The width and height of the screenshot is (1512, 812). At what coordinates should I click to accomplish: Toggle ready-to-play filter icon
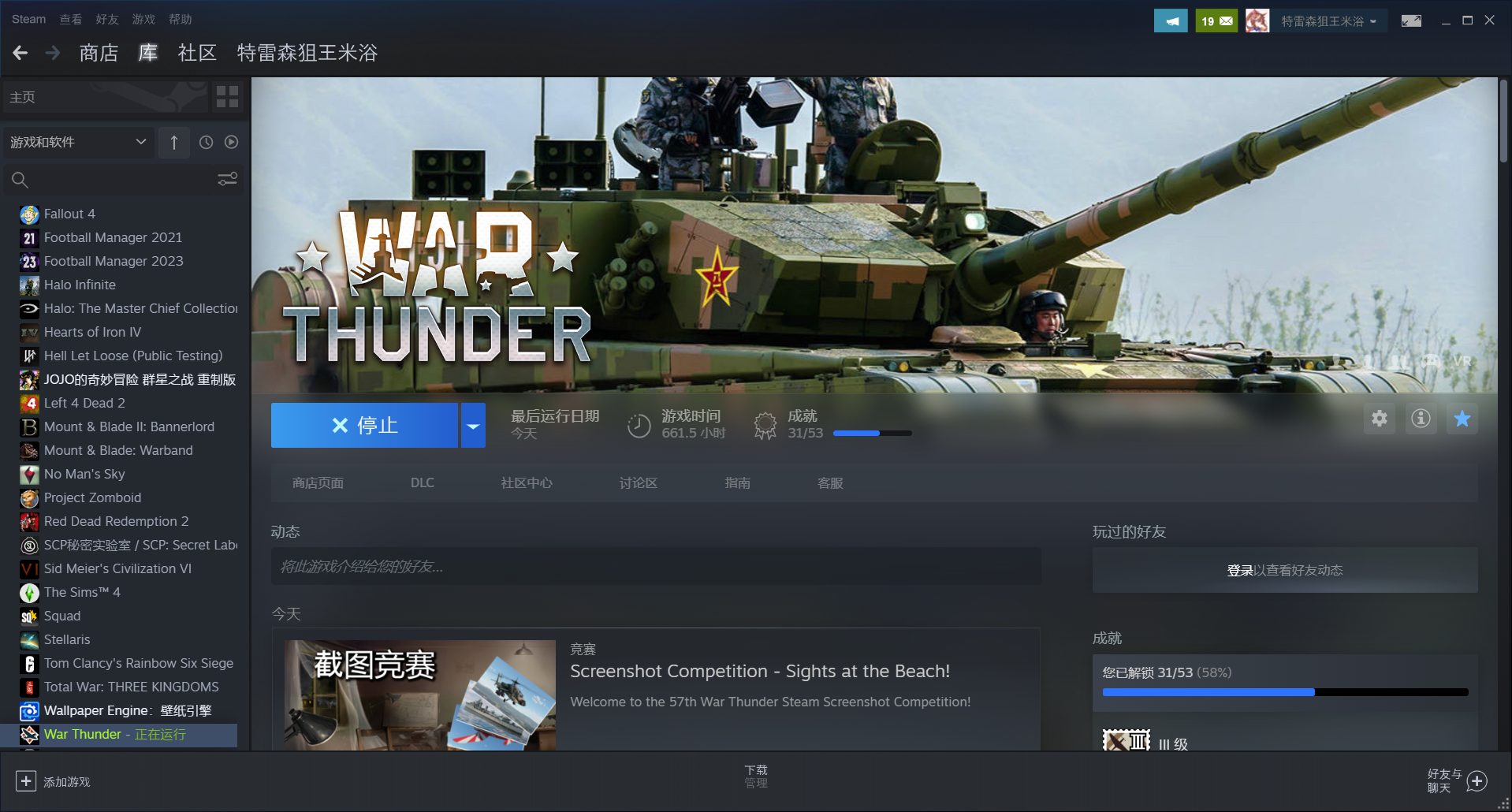click(x=231, y=142)
